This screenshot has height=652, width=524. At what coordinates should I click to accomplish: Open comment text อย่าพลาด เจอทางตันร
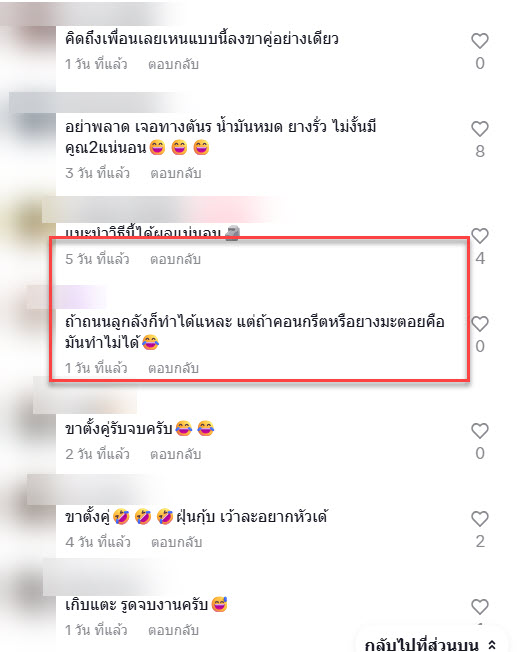pyautogui.click(x=220, y=137)
